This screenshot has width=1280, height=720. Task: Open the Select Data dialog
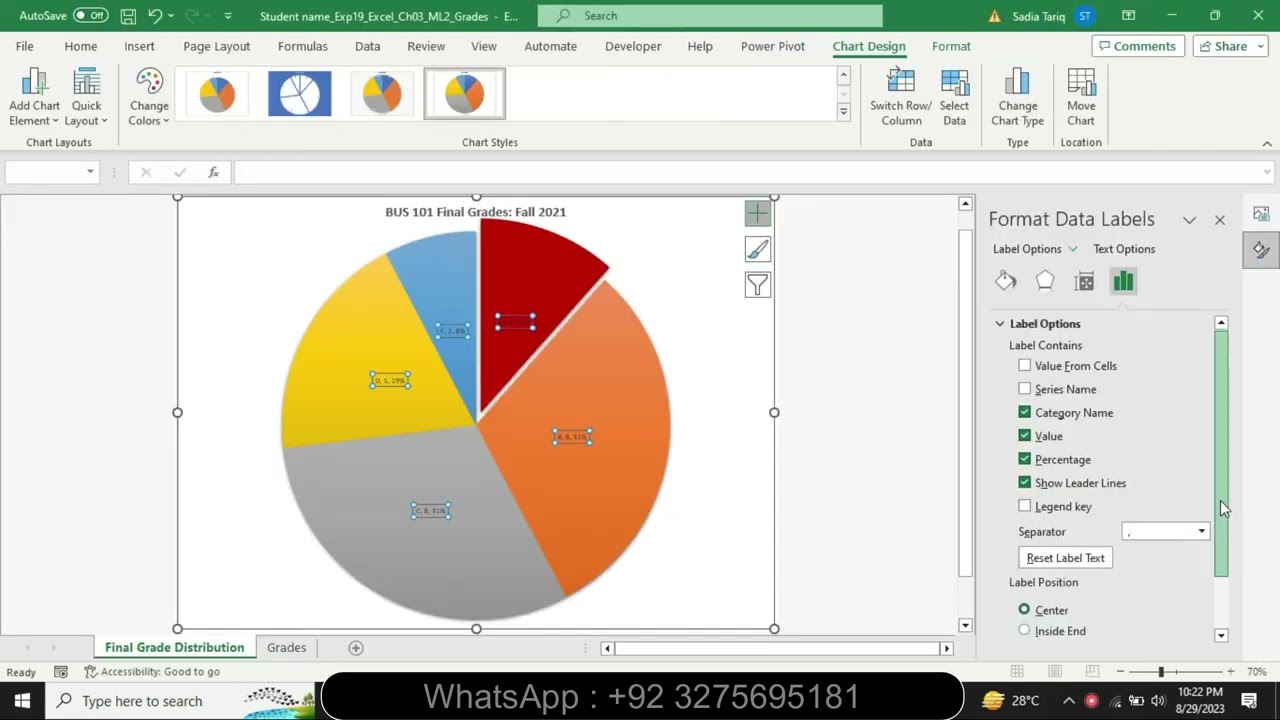click(x=954, y=98)
